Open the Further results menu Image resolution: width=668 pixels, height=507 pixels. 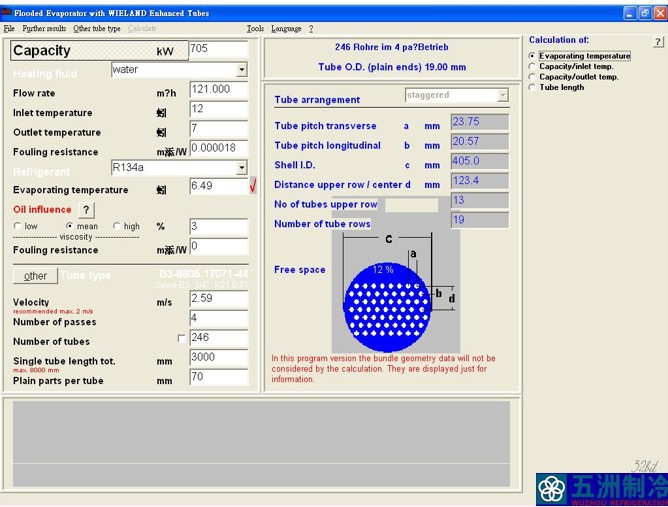(44, 29)
